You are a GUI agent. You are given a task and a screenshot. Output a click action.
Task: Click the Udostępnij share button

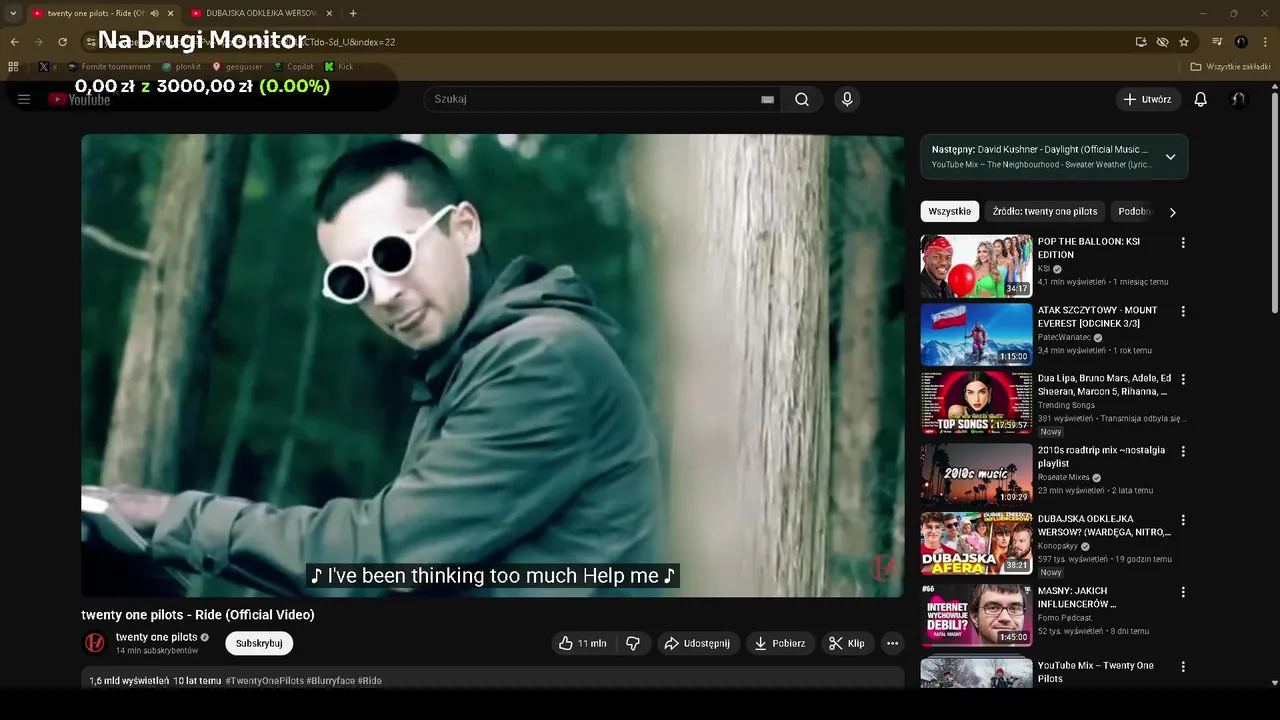[697, 643]
